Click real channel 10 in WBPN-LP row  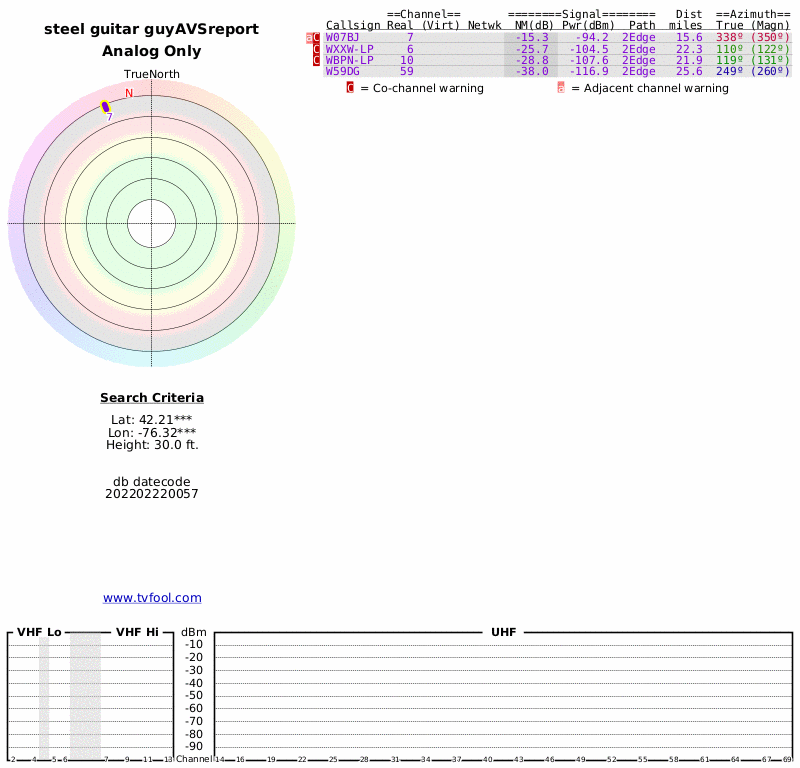(407, 60)
